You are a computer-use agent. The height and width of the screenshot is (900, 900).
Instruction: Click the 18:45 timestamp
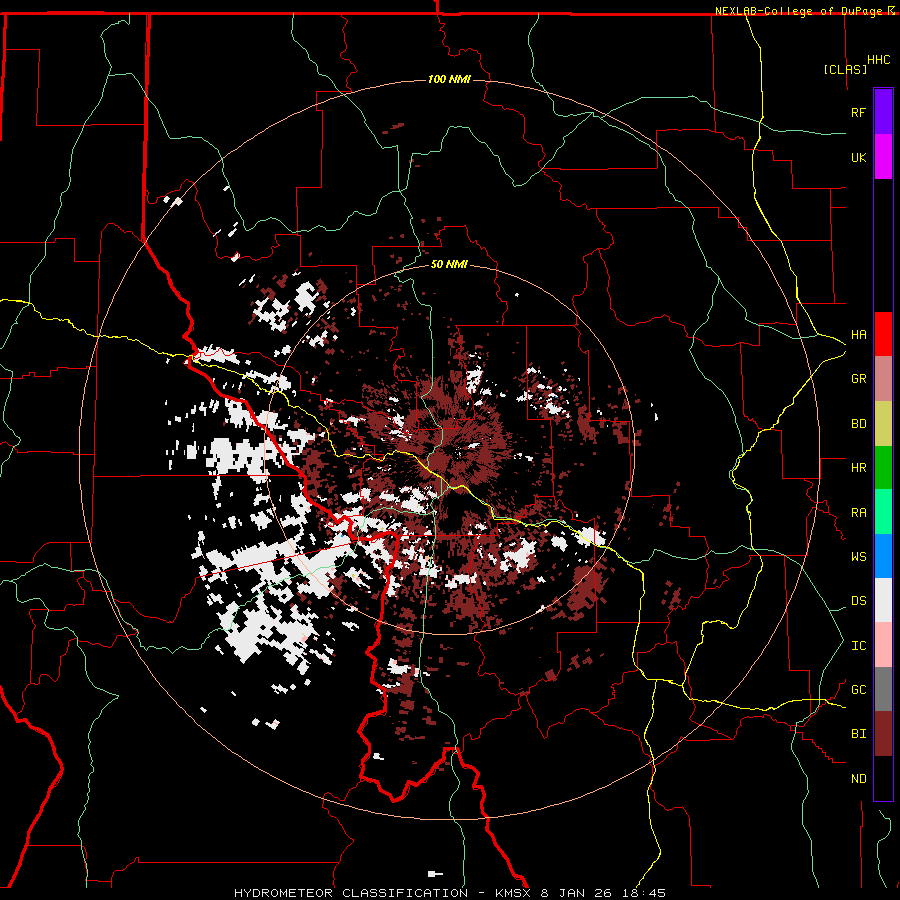click(642, 893)
